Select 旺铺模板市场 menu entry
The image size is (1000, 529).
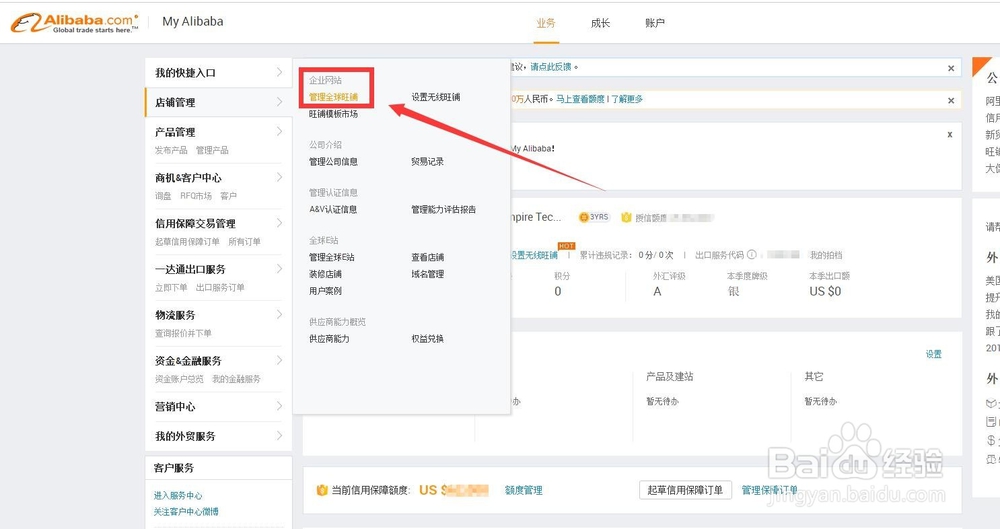tap(334, 114)
